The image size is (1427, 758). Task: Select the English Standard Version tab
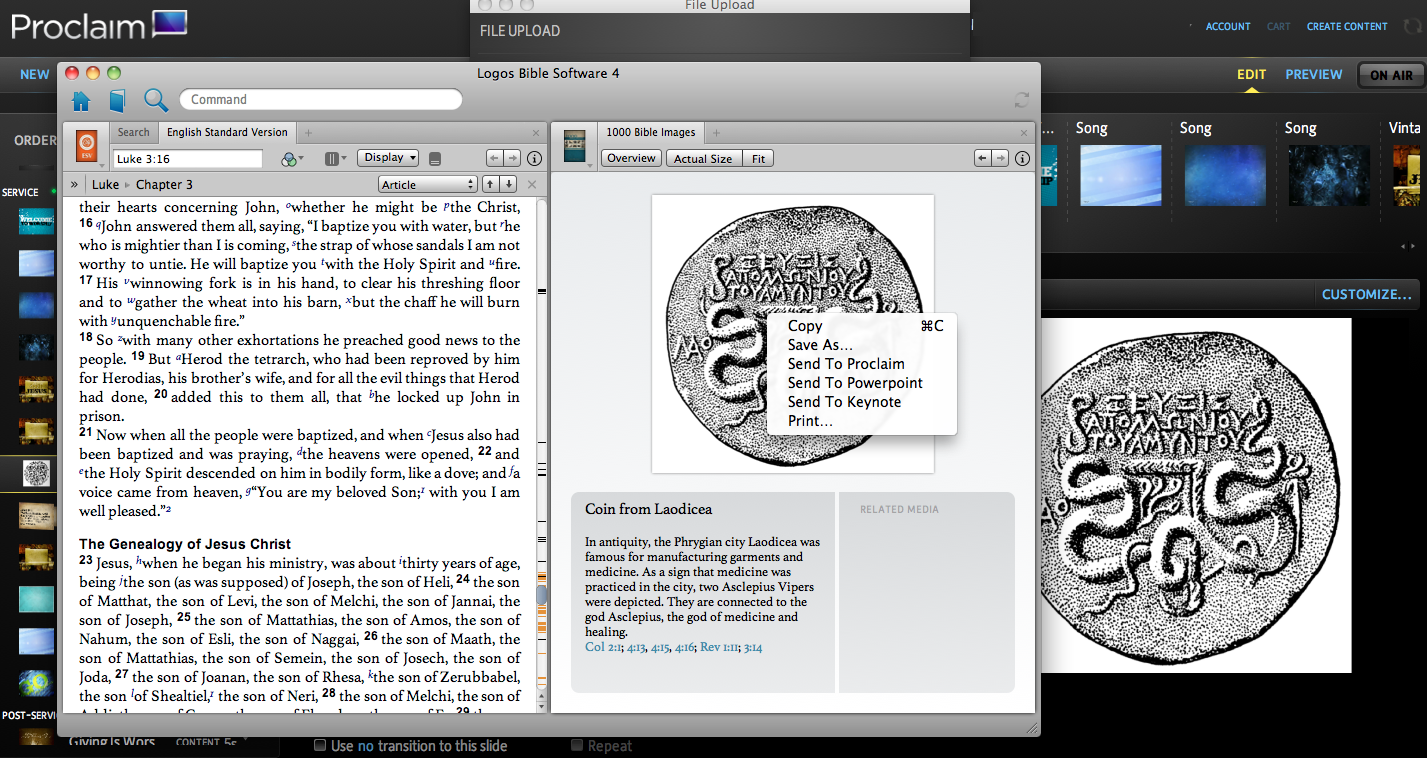[x=227, y=132]
